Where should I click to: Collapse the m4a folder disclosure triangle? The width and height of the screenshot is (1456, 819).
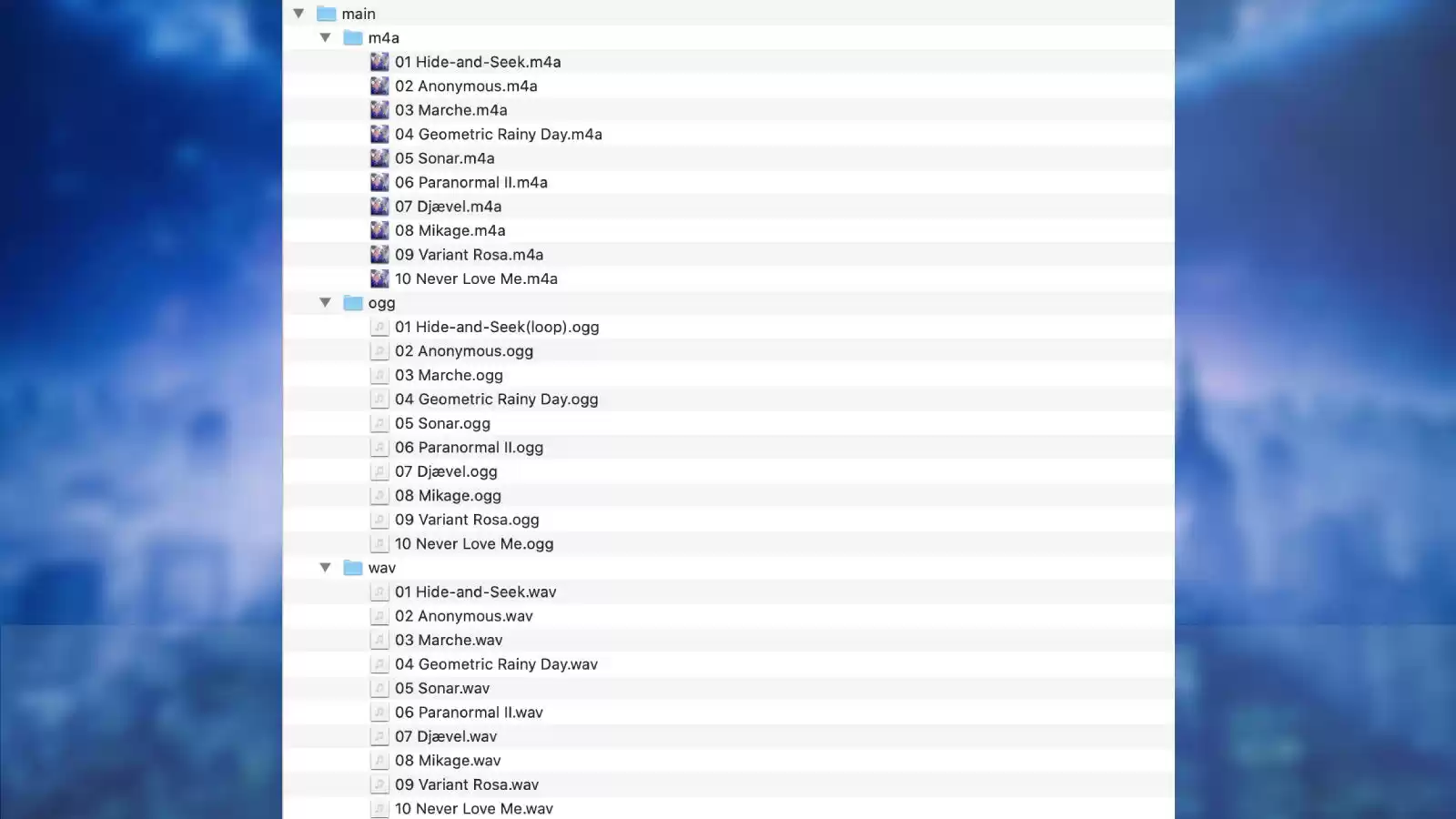pos(325,37)
